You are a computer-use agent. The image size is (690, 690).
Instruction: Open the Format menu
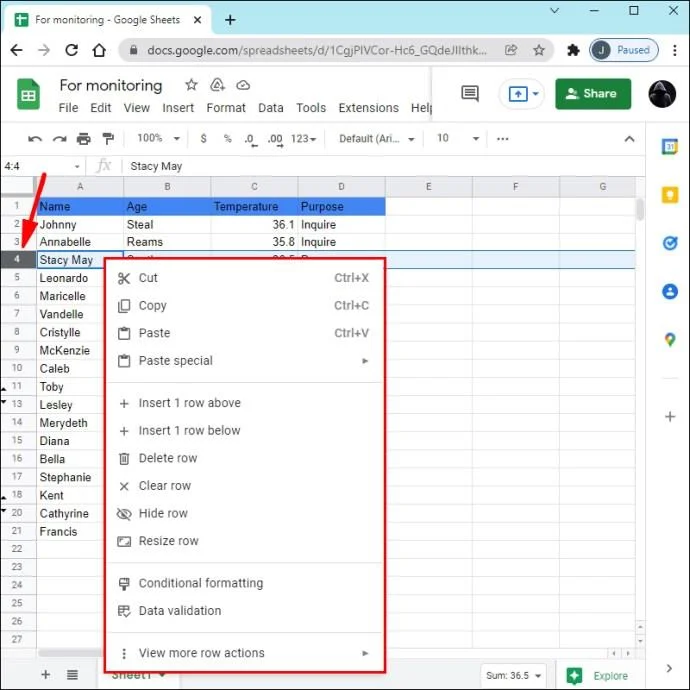(x=226, y=108)
